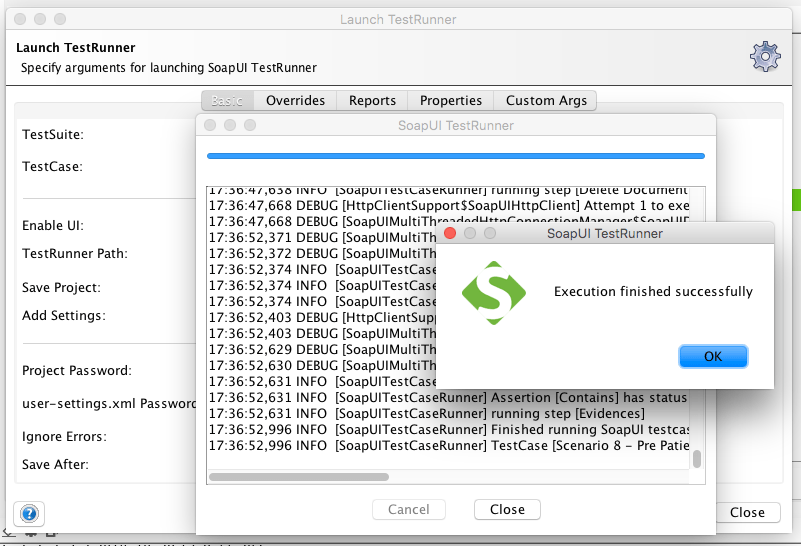Select the log line 'Attempt 1 to exe'

(449, 206)
